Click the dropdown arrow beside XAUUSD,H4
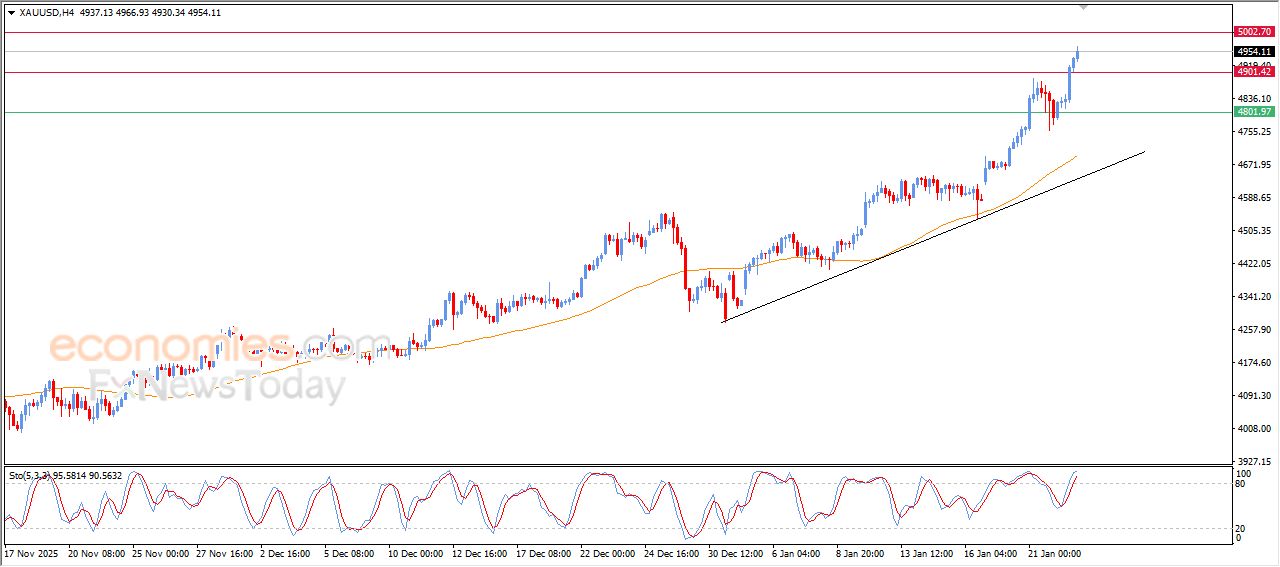This screenshot has height=567, width=1280. pos(11,13)
